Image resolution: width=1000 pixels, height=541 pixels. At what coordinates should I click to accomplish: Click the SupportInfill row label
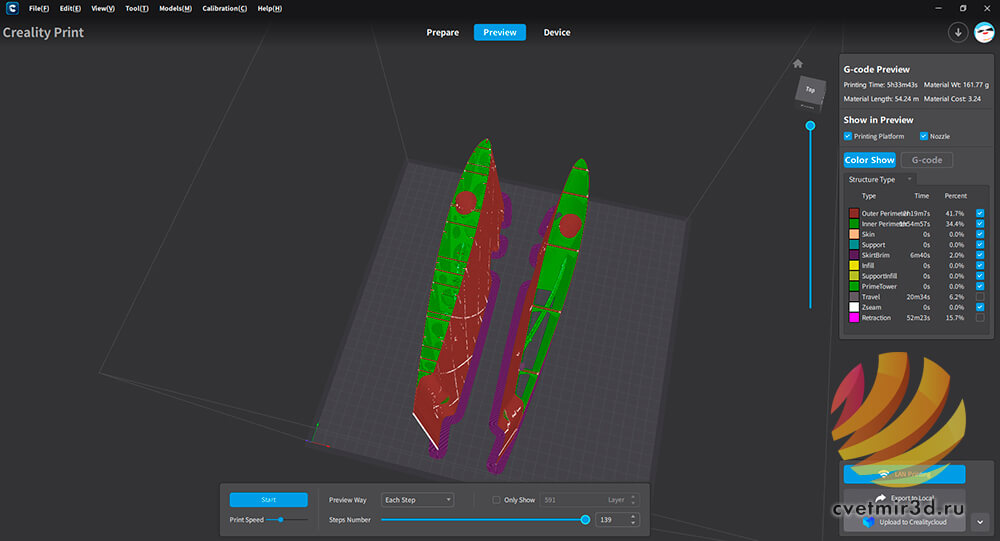pos(879,276)
